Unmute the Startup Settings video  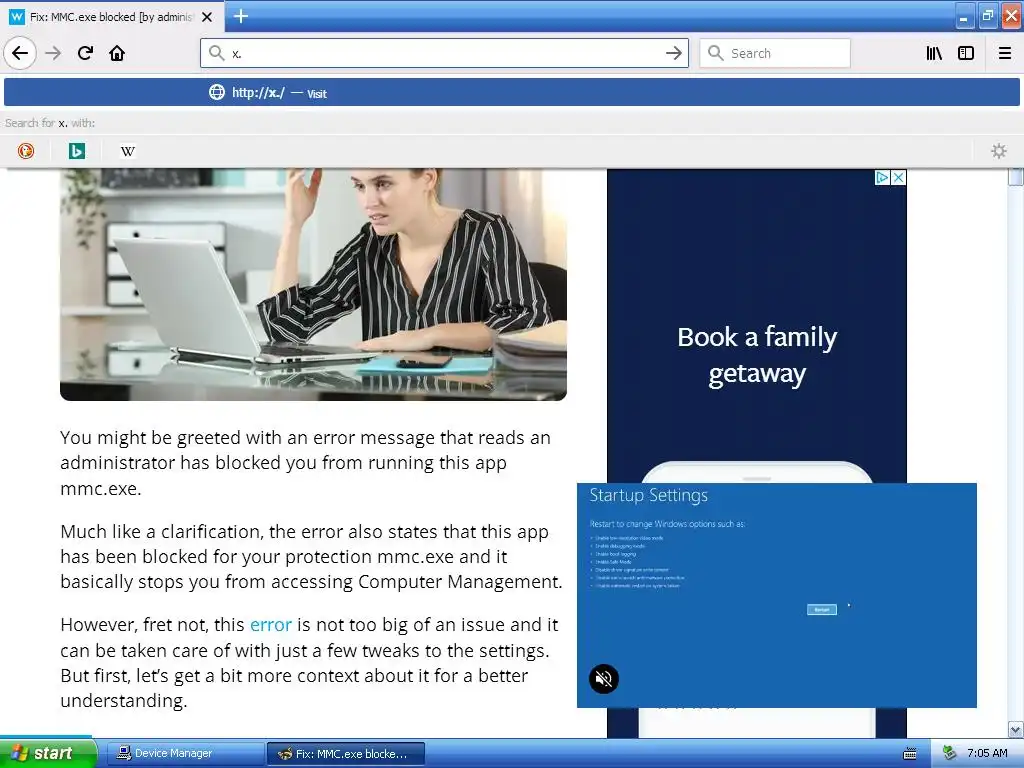tap(604, 679)
